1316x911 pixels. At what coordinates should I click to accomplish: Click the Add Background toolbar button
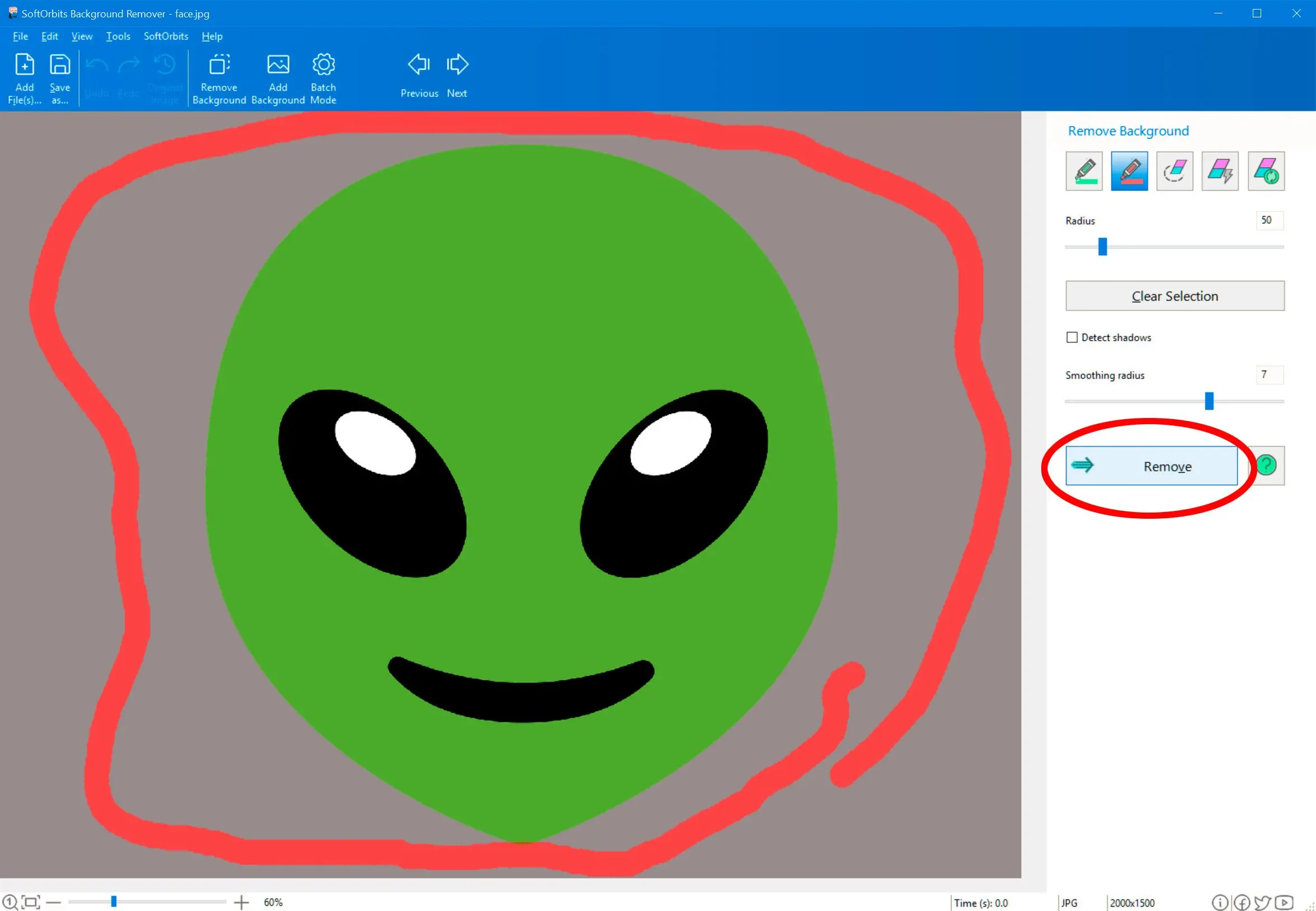pyautogui.click(x=276, y=76)
